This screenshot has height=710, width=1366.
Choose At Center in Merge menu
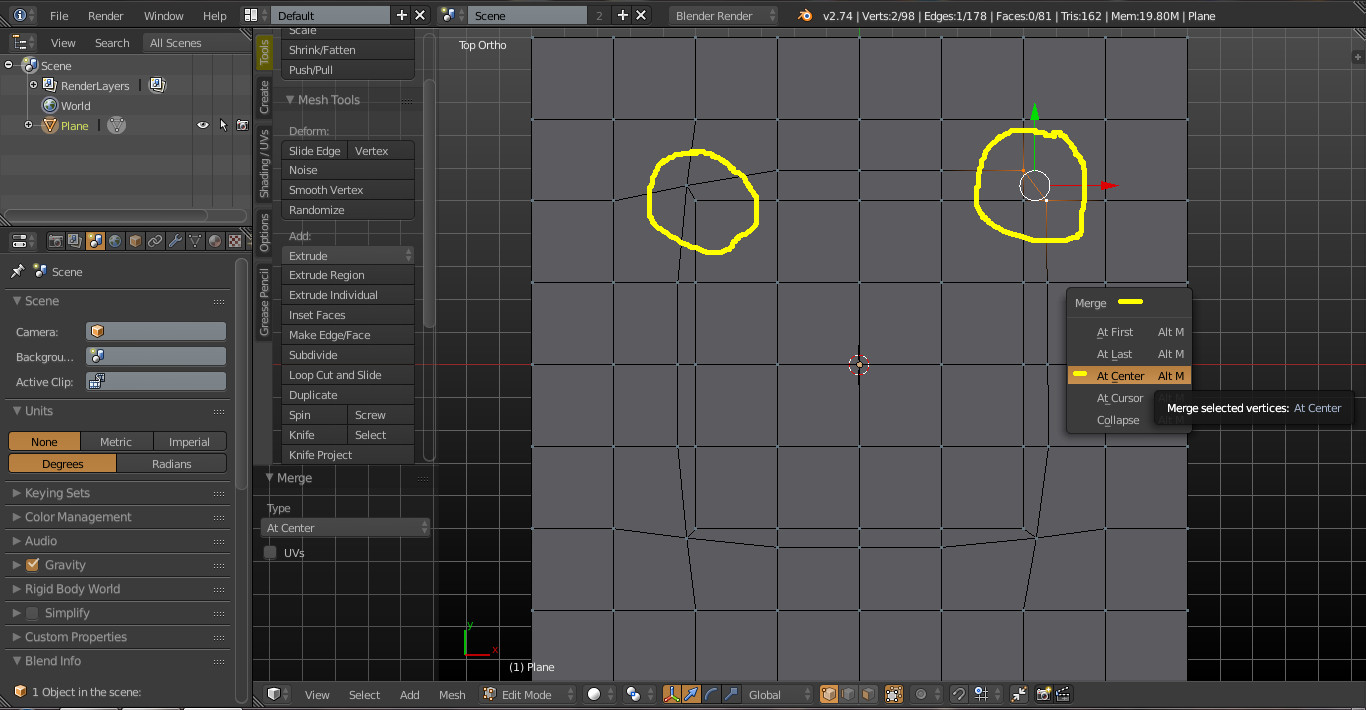tap(1129, 376)
